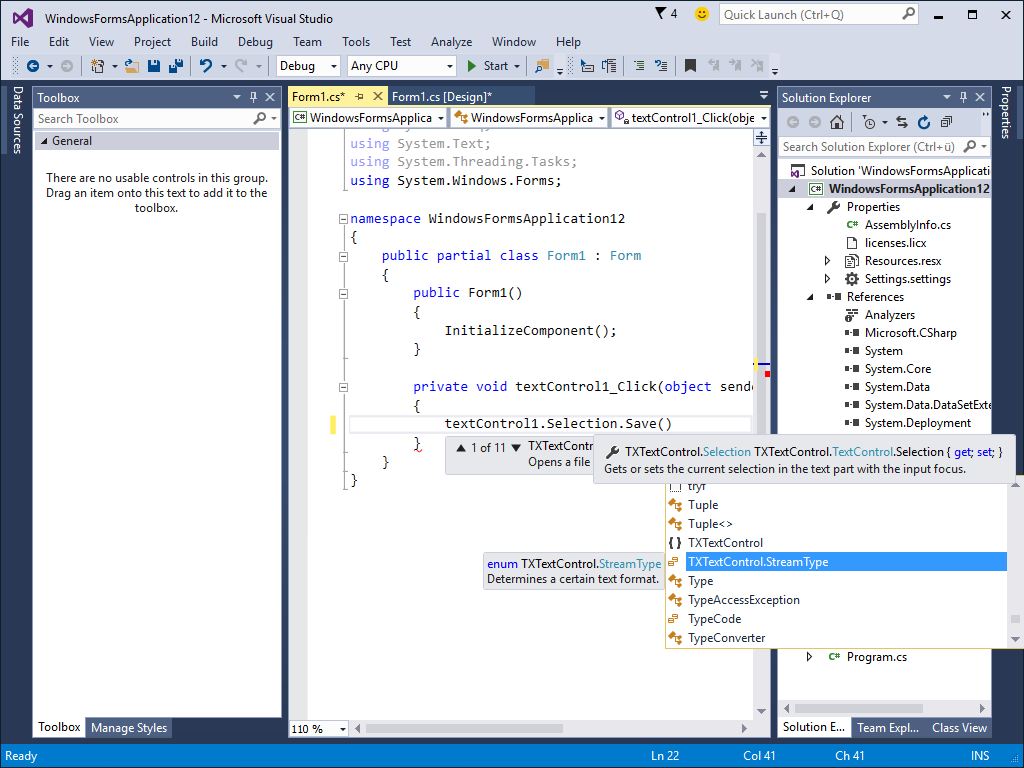
Task: Click the notifications flag icon
Action: (x=661, y=14)
